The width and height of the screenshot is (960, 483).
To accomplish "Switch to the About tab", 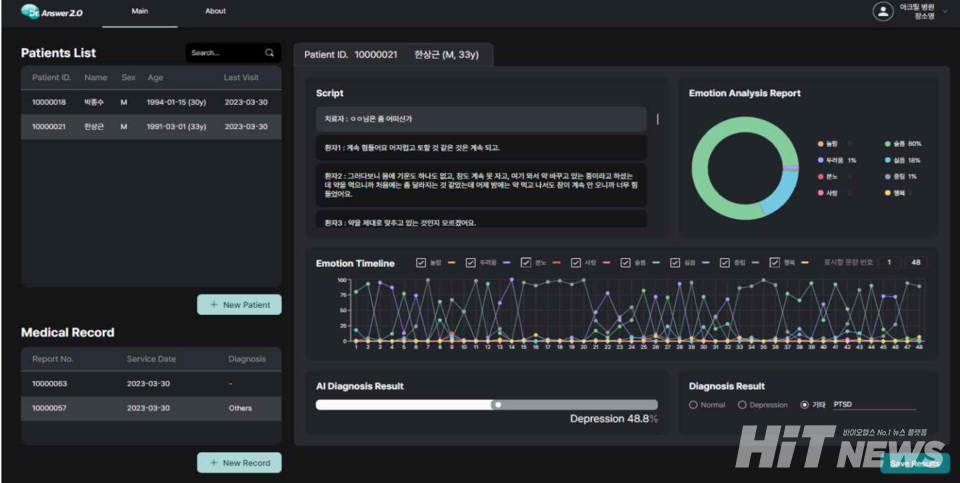I will (215, 12).
